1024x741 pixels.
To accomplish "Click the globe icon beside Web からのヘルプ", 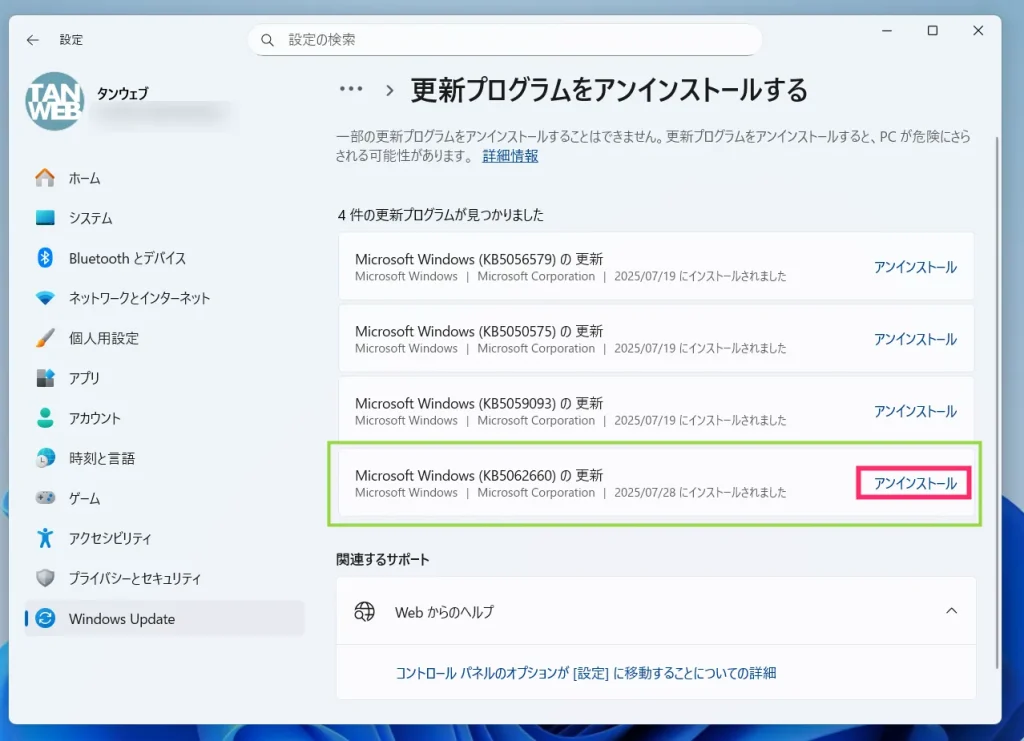I will click(x=364, y=612).
